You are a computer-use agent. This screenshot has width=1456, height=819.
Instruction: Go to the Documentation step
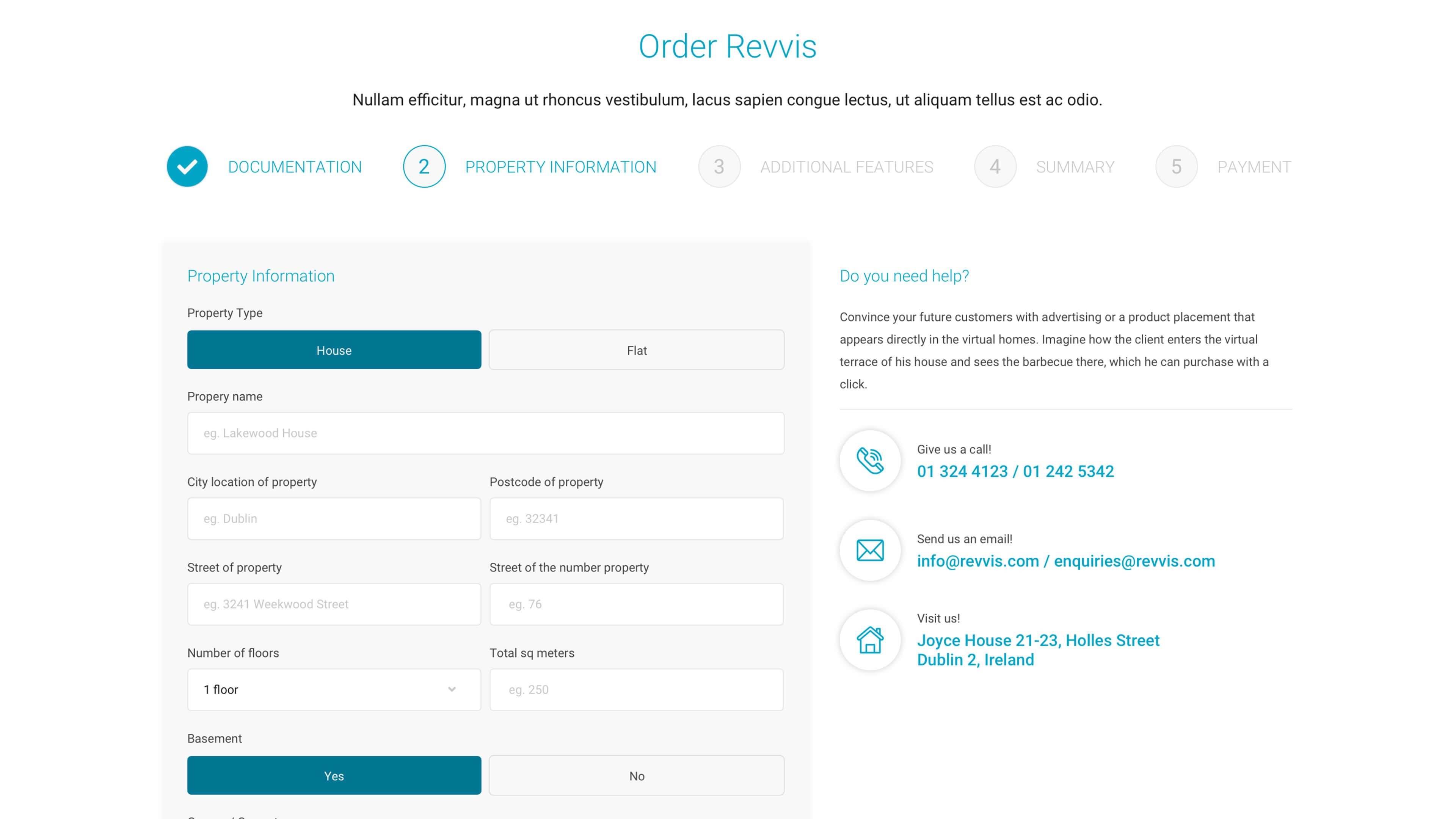pyautogui.click(x=295, y=167)
